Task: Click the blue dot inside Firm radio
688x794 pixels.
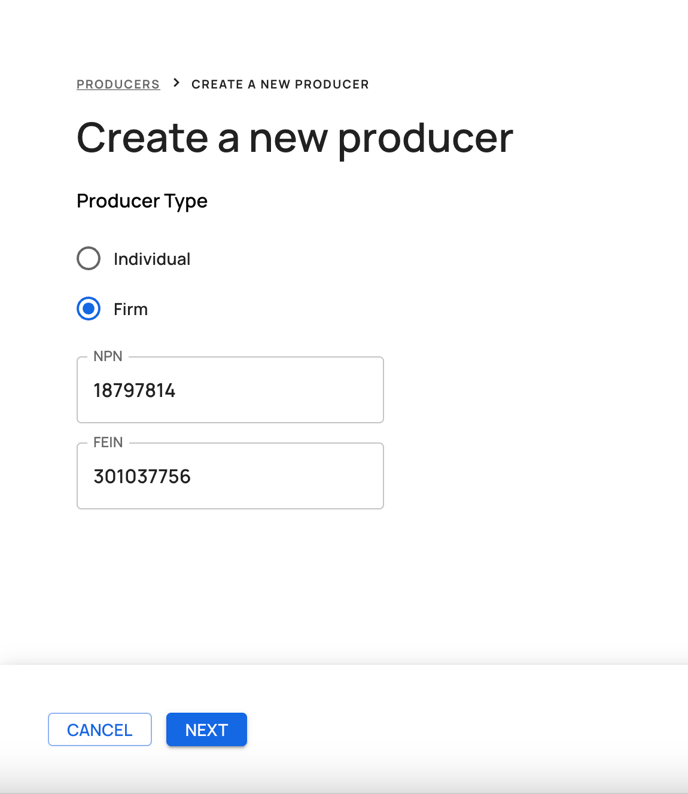Action: [89, 309]
